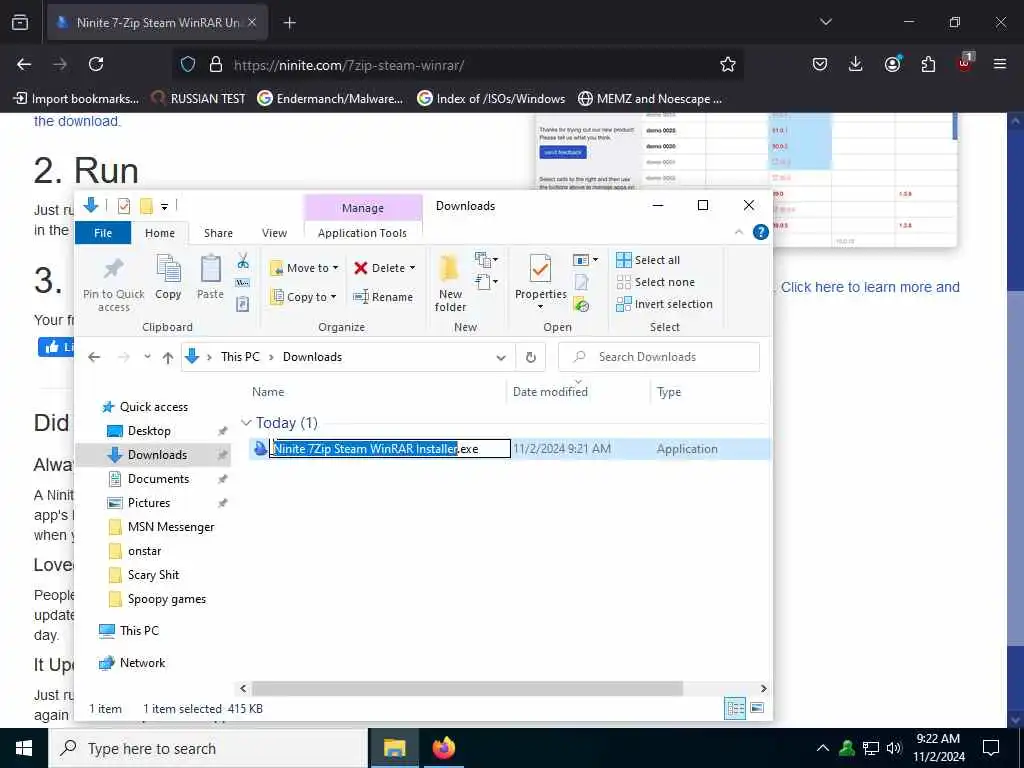This screenshot has width=1024, height=768.
Task: Click the Copy path icon
Action: click(243, 283)
